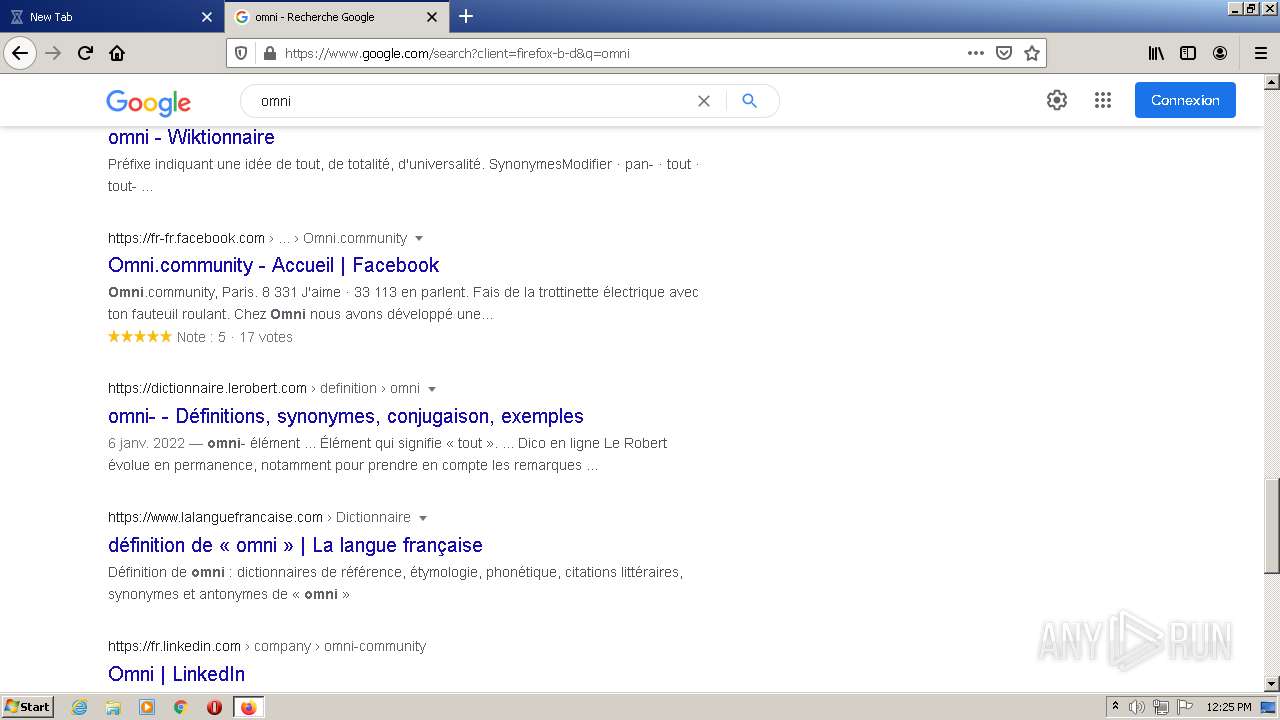This screenshot has height=720, width=1280.
Task: Click the vertical scrollbar thumb
Action: pos(1271,526)
